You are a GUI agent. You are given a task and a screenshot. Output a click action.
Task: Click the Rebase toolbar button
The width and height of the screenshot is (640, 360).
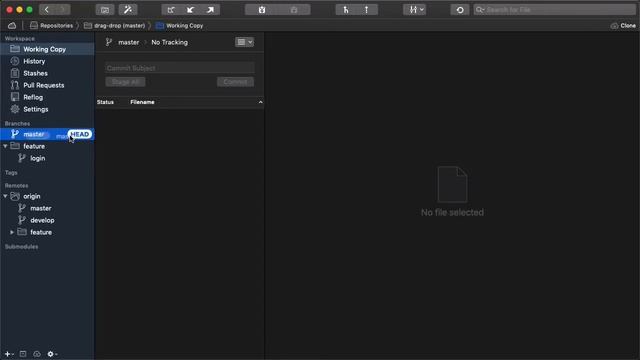(x=367, y=10)
